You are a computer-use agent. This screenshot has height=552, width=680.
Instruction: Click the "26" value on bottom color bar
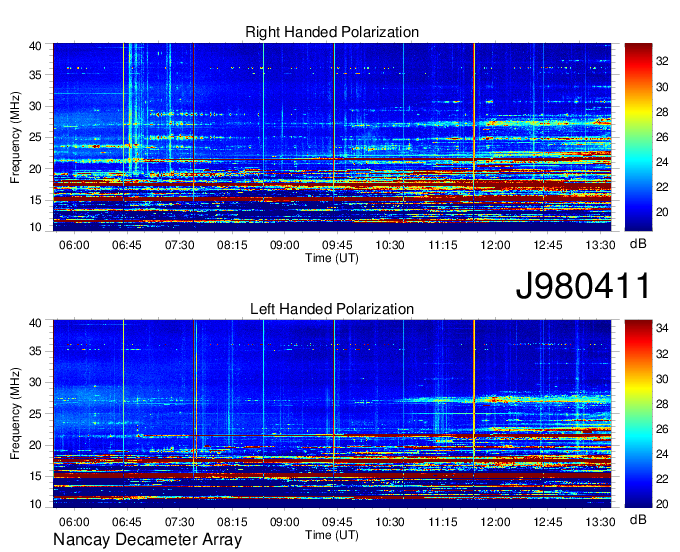click(662, 429)
